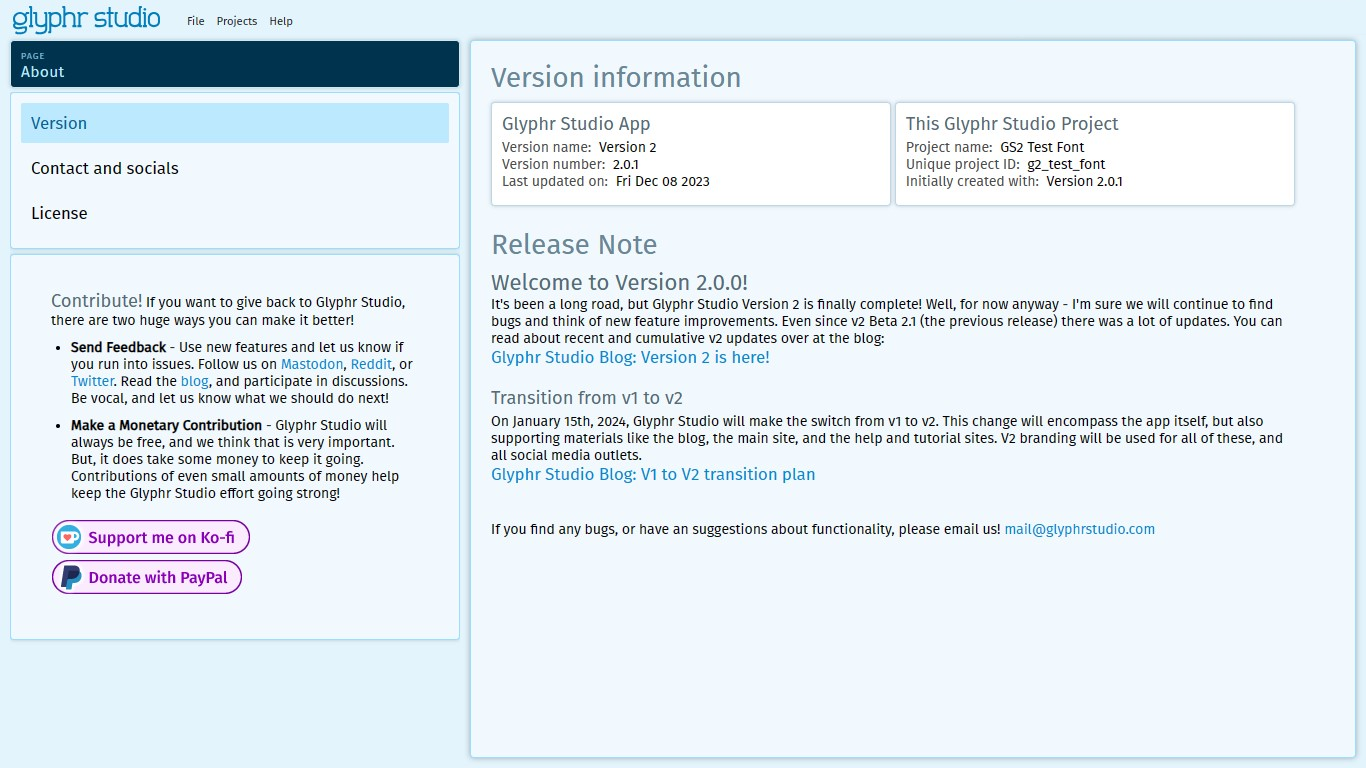Click project ID 'g2_test_font'
Image resolution: width=1366 pixels, height=768 pixels.
pos(1066,164)
